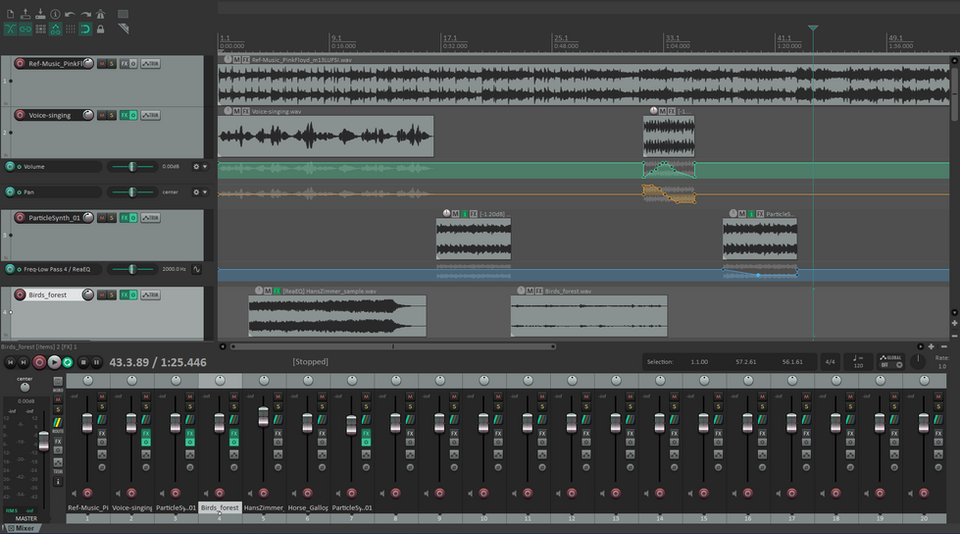This screenshot has width=960, height=534.
Task: Click the 4/4 time signature field
Action: 830,362
